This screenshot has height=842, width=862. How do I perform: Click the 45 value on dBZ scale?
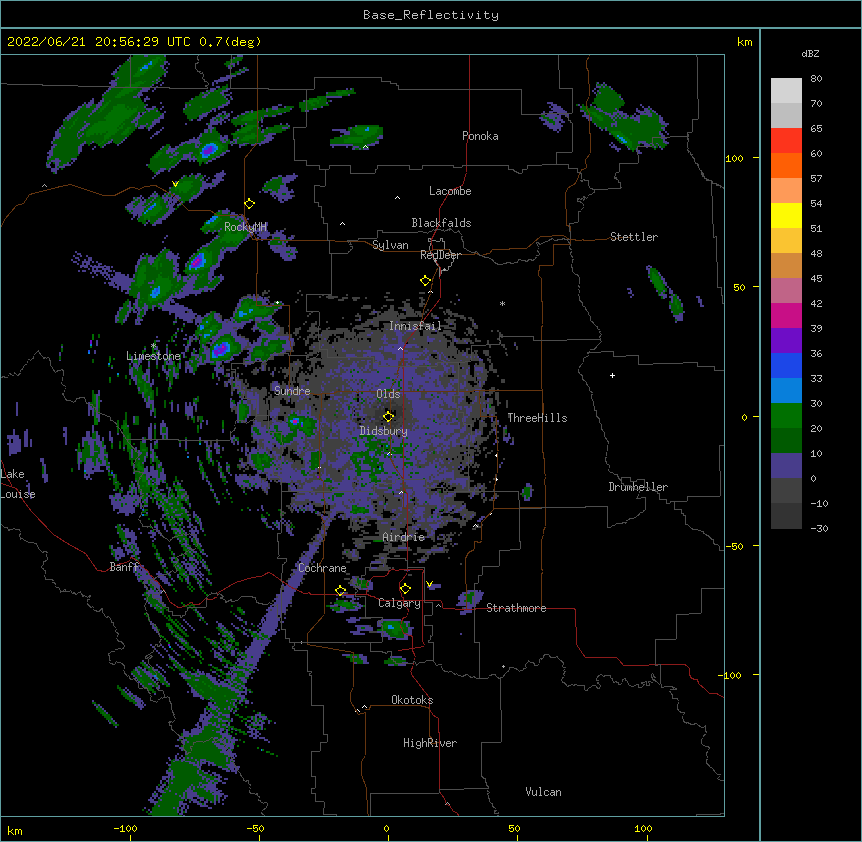point(816,279)
